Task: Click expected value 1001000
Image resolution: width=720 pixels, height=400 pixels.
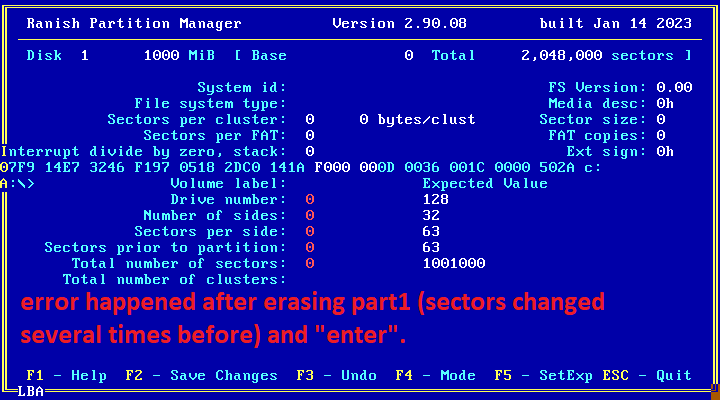Action: click(454, 264)
